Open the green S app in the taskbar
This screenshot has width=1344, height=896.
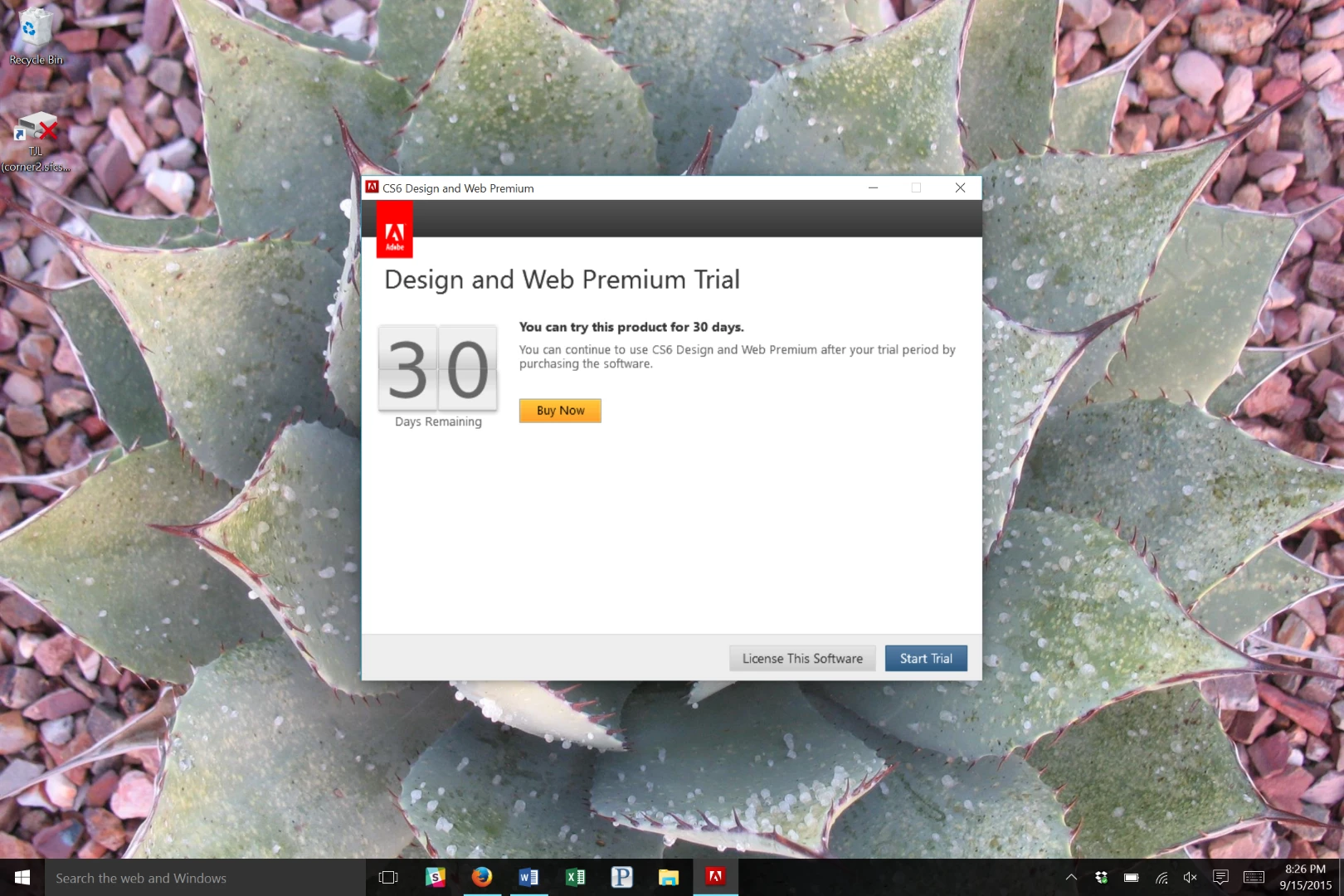pyautogui.click(x=436, y=877)
